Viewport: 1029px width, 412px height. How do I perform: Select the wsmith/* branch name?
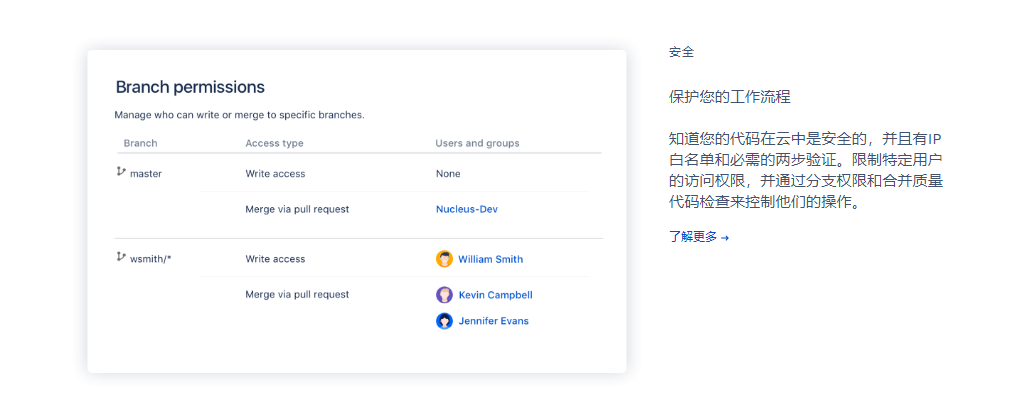(x=150, y=258)
